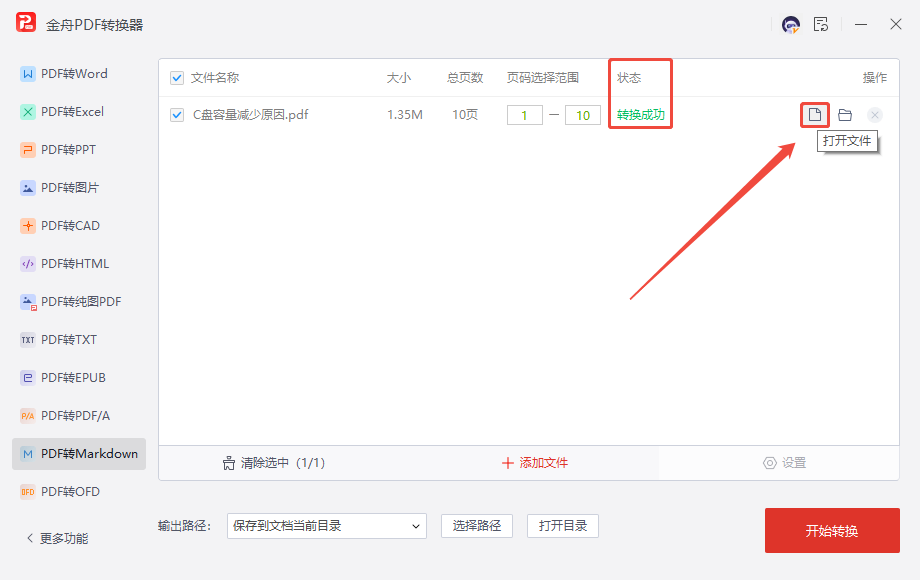Open converted file with 打开文件 icon
This screenshot has height=580, width=920.
[x=815, y=114]
